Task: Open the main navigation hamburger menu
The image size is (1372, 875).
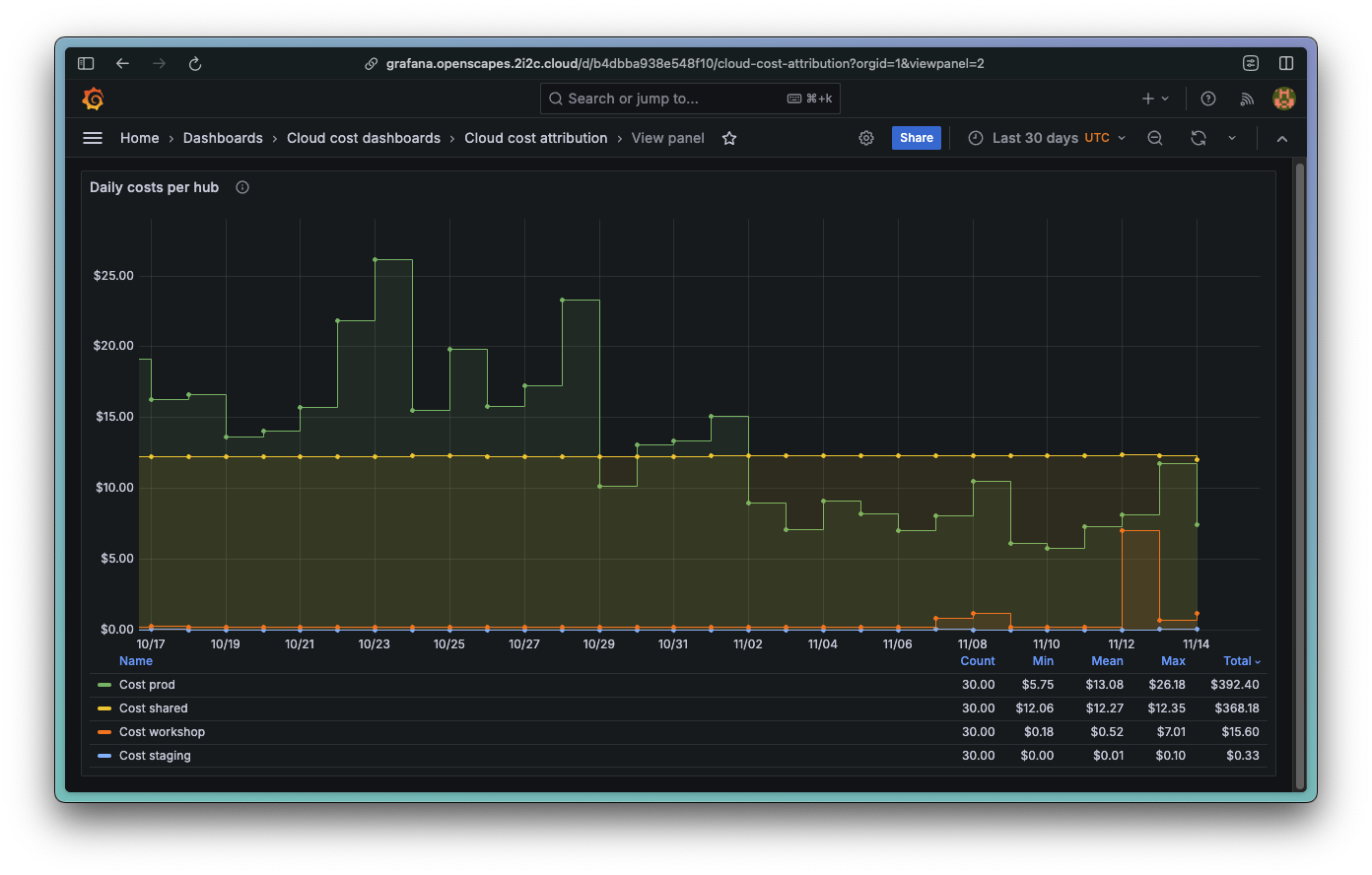Action: [x=92, y=138]
